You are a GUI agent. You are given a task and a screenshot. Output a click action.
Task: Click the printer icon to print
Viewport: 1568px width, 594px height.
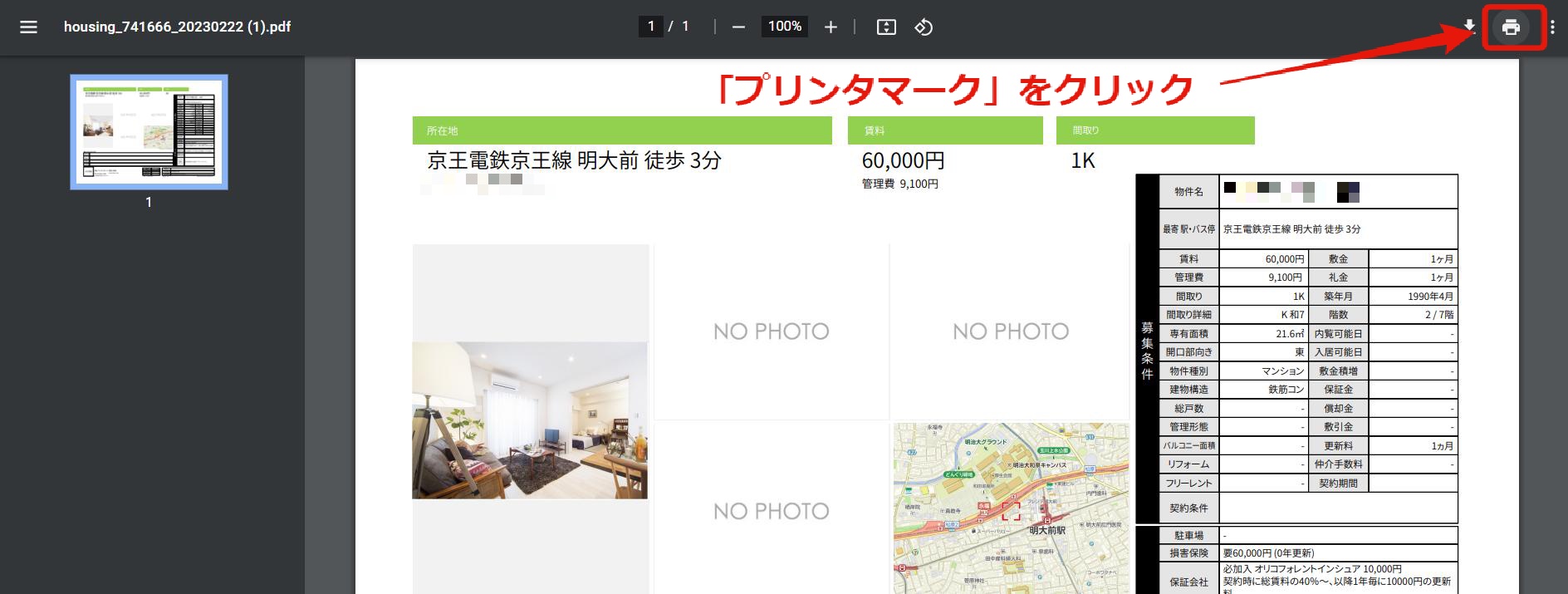1511,27
